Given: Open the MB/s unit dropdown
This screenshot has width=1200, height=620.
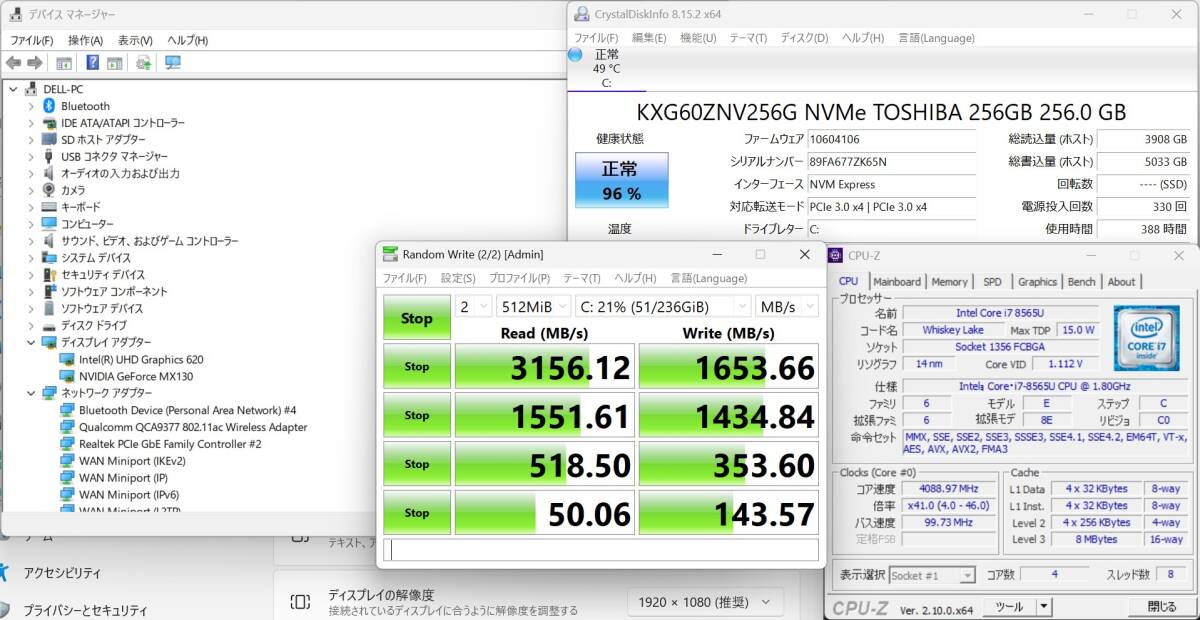Looking at the screenshot, I should coord(787,307).
